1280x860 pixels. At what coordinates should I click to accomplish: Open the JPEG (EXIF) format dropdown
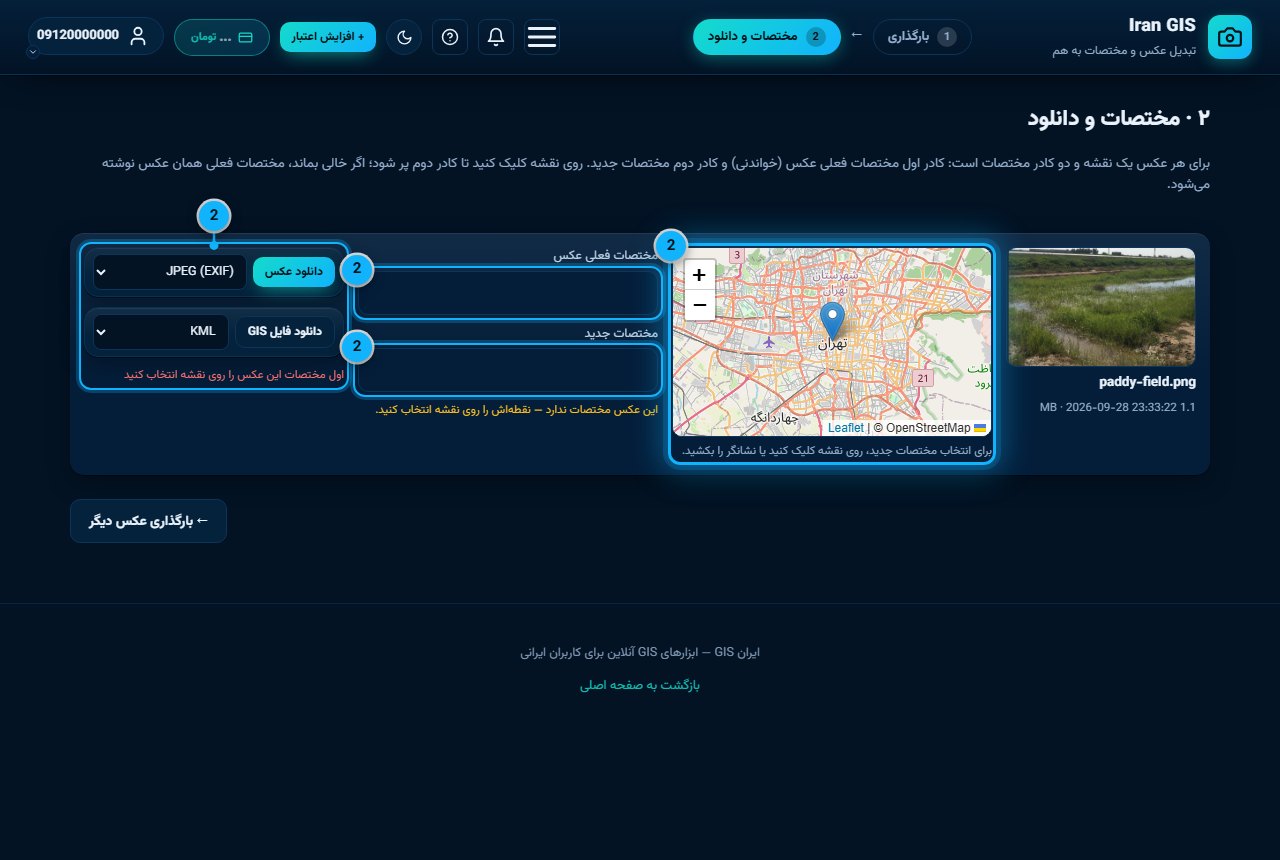click(x=170, y=272)
